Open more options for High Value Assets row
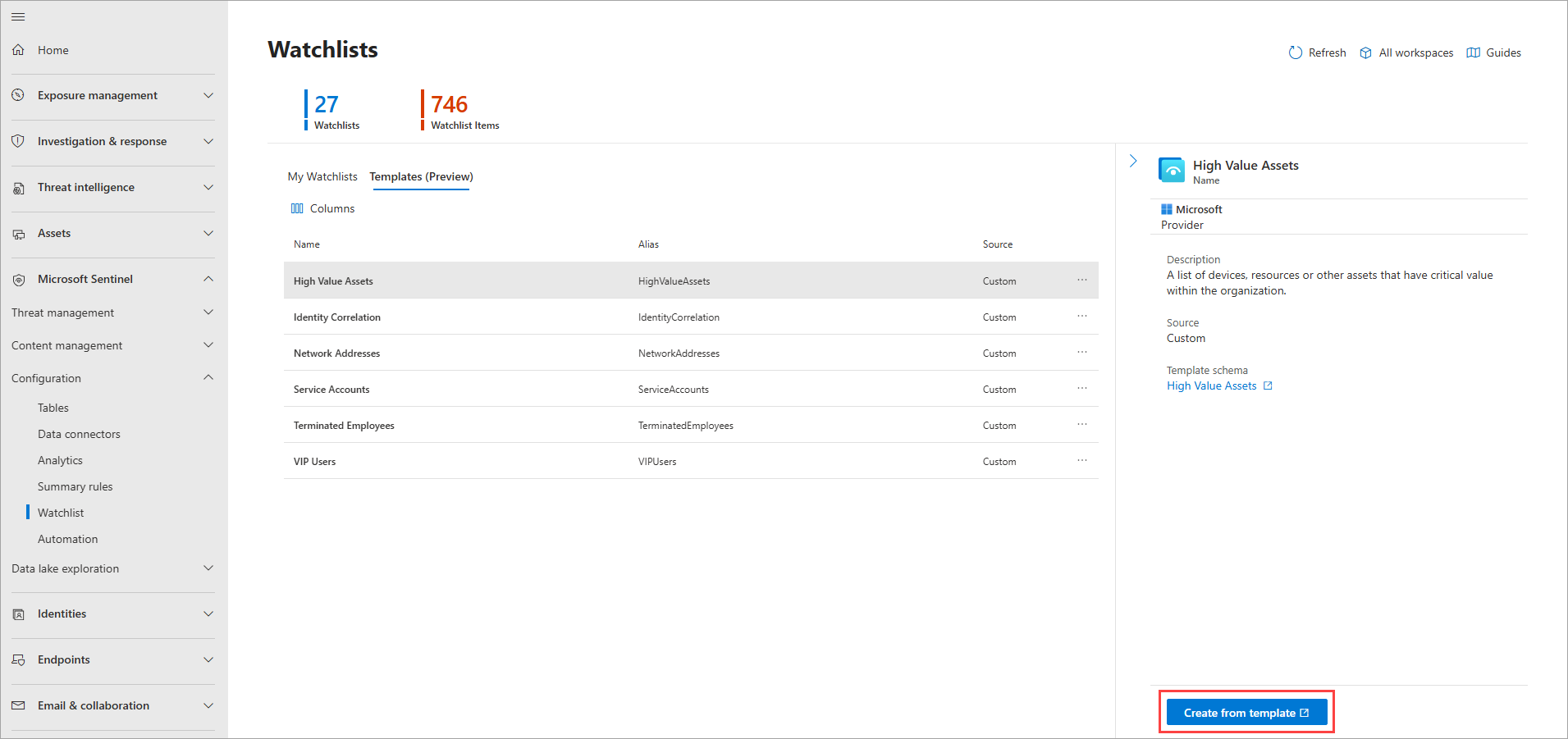The height and width of the screenshot is (739, 1568). [1082, 281]
